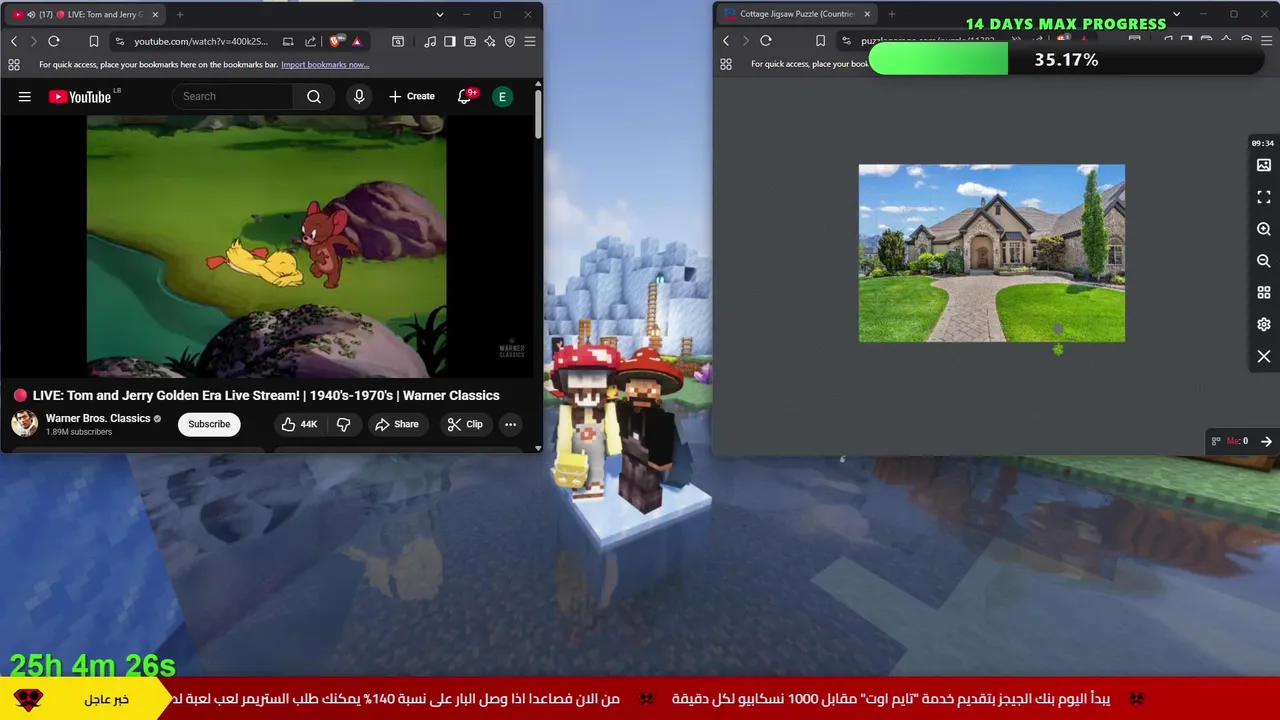
Task: Click the page-search icon in YouTube toolbar
Action: [398, 41]
